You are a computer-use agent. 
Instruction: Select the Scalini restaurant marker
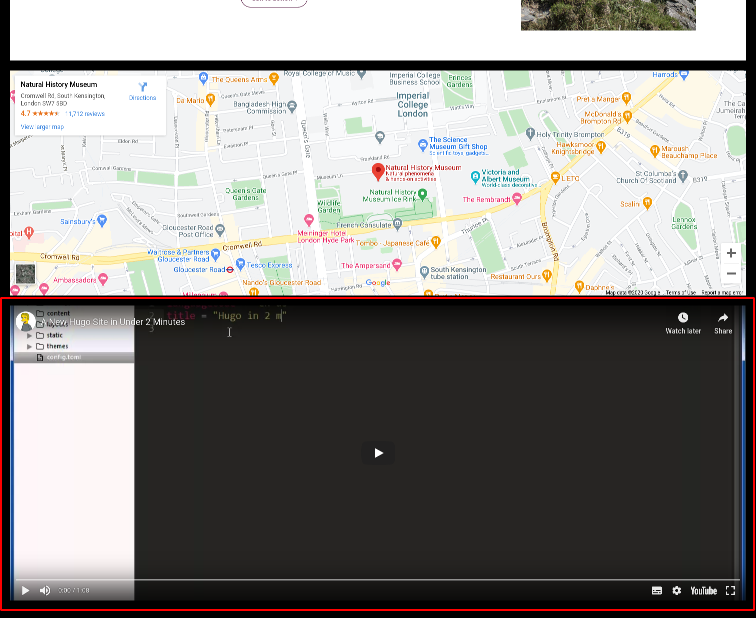(x=647, y=203)
